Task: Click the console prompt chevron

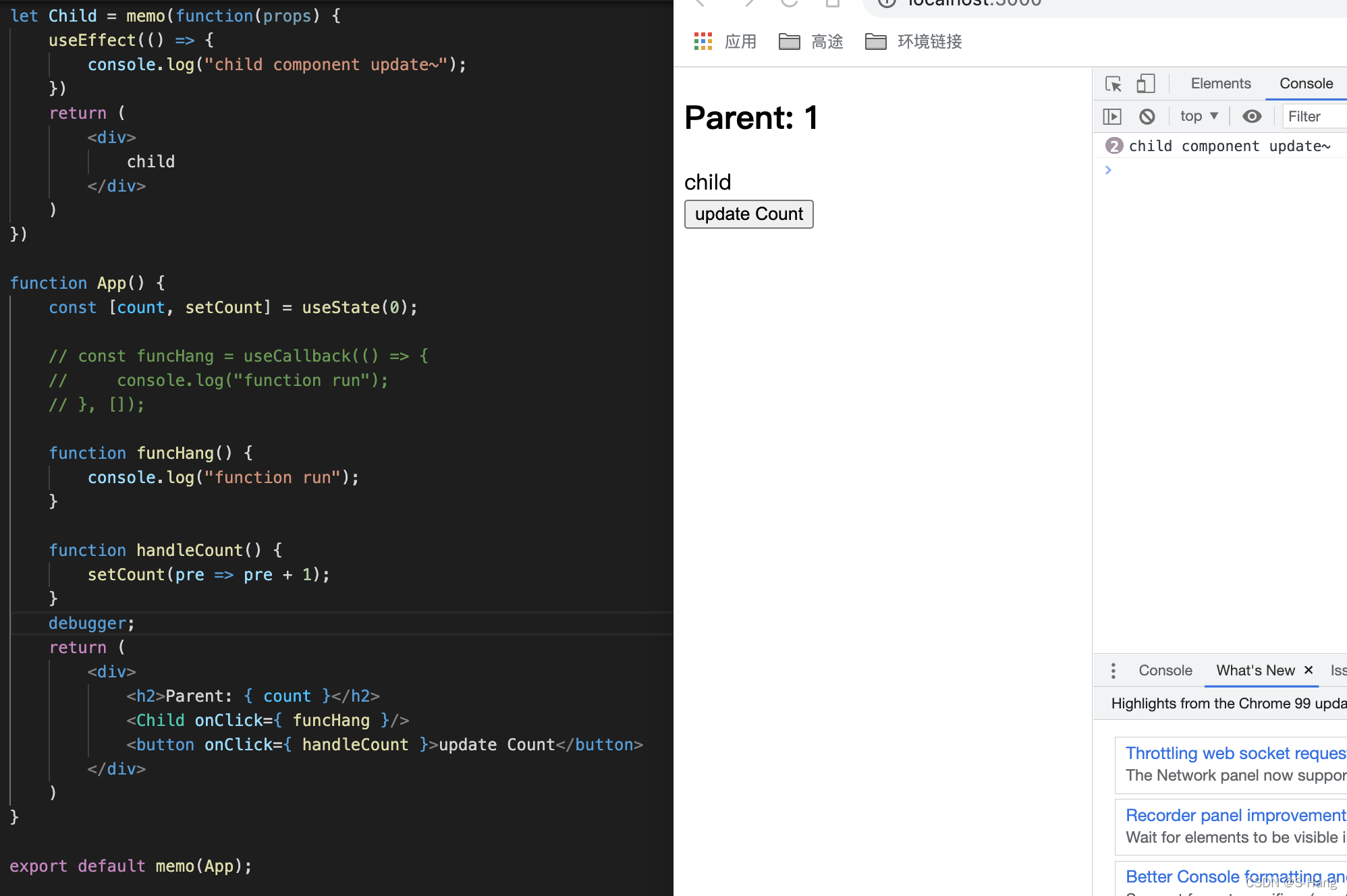Action: 1108,170
